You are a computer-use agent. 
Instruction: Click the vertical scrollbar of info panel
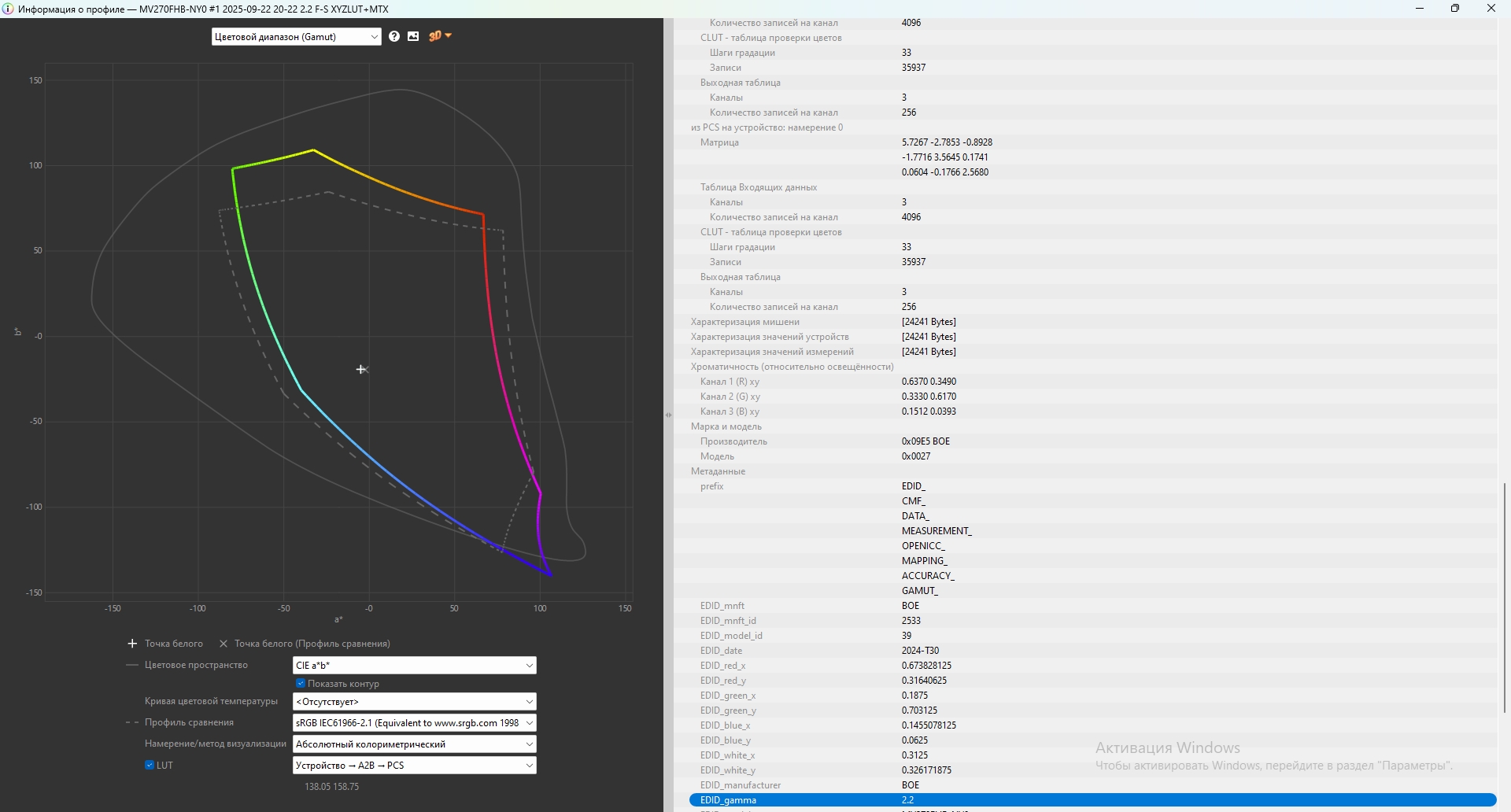click(x=1504, y=598)
